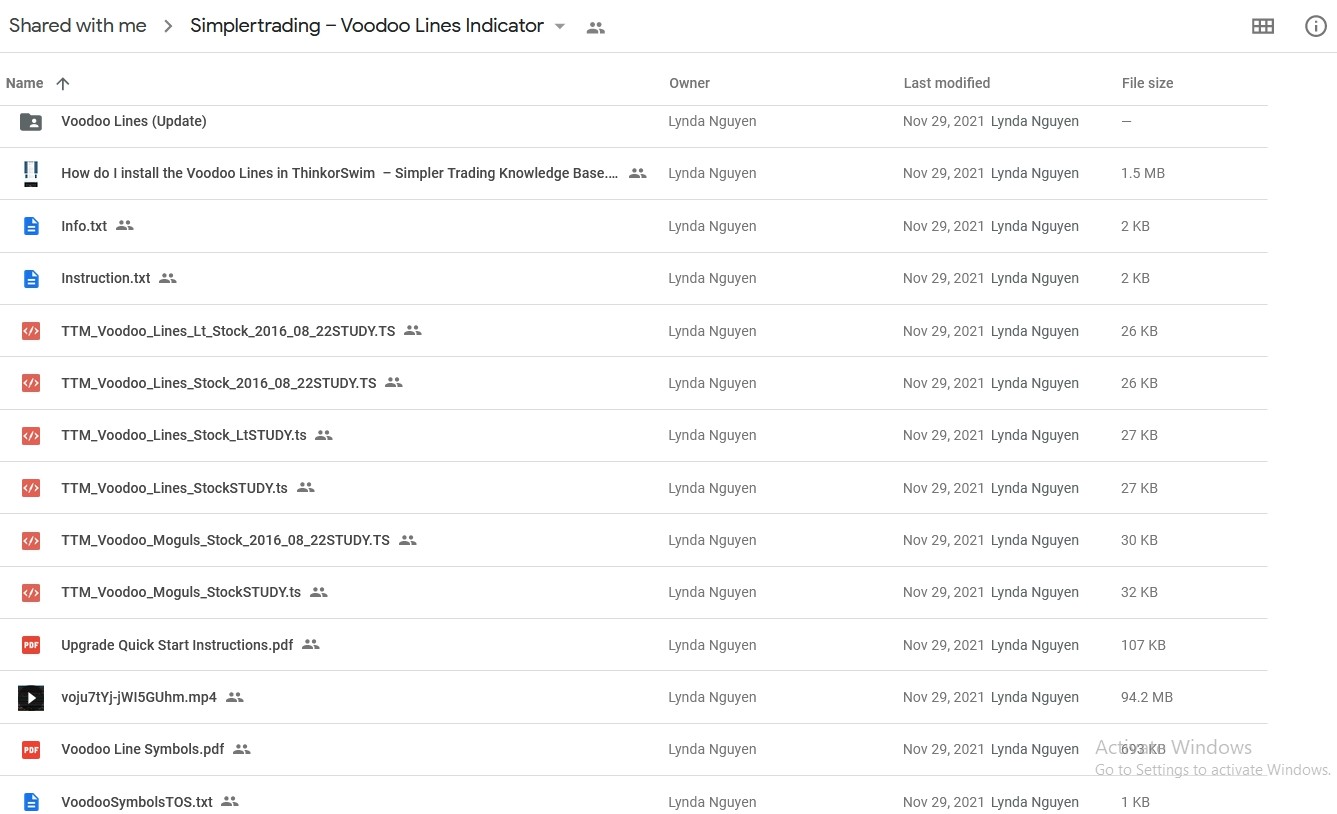
Task: Select TTM_Voodoo_Moguls_Stock_2016_08_22STUDY.TS file name
Action: click(x=225, y=540)
